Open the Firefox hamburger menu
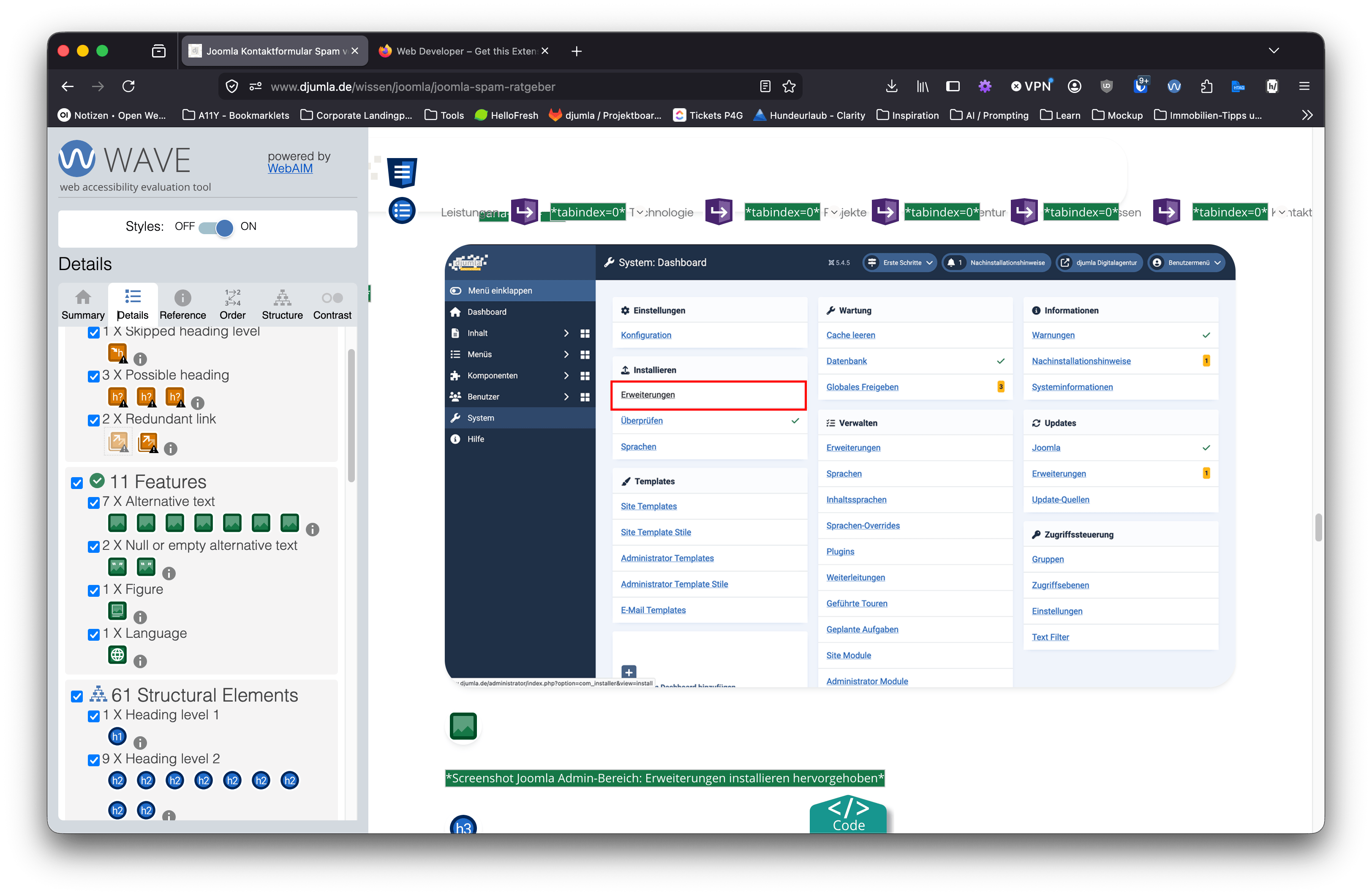 (1304, 87)
